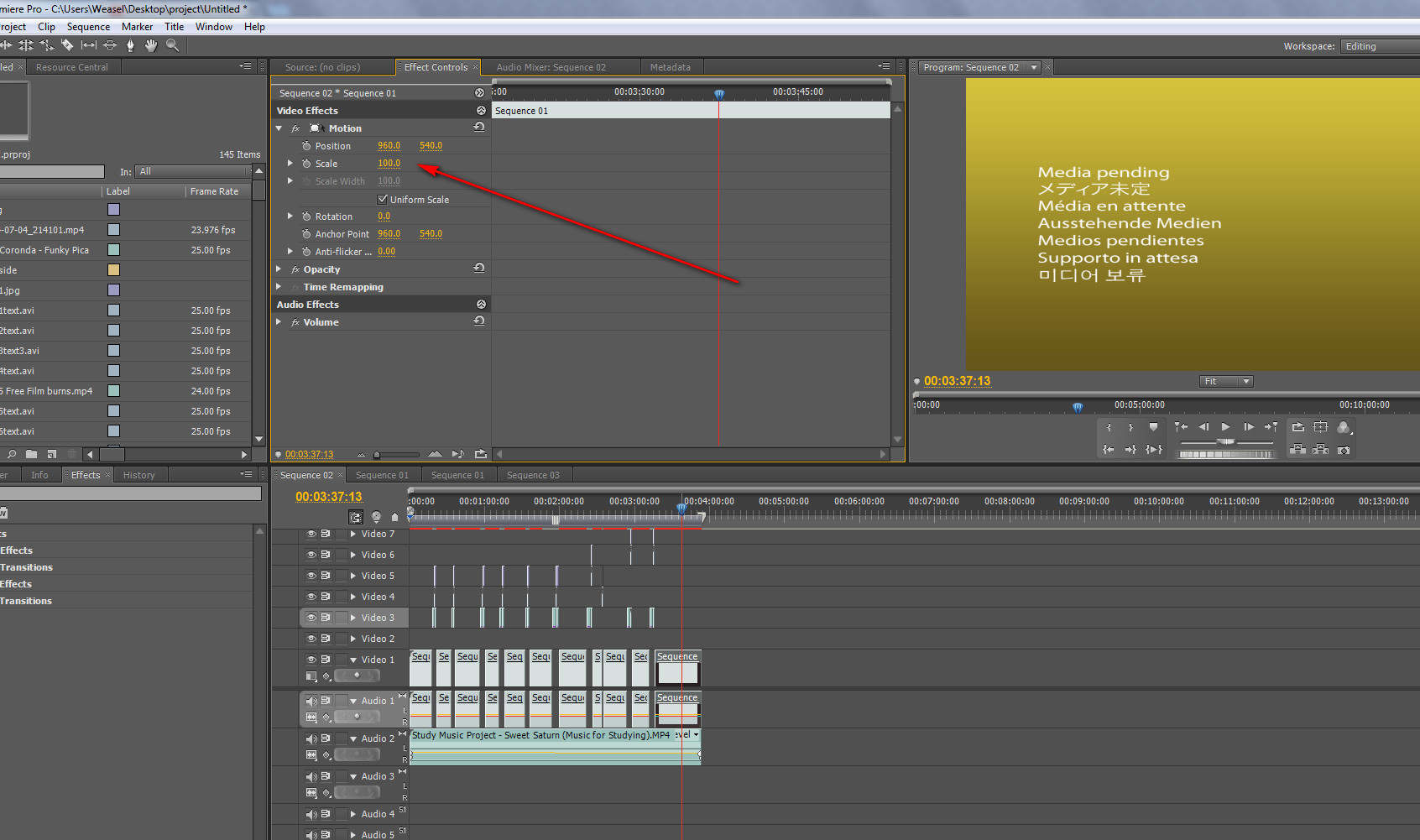This screenshot has height=840, width=1420.
Task: Click the Position value 960.0
Action: tap(389, 146)
